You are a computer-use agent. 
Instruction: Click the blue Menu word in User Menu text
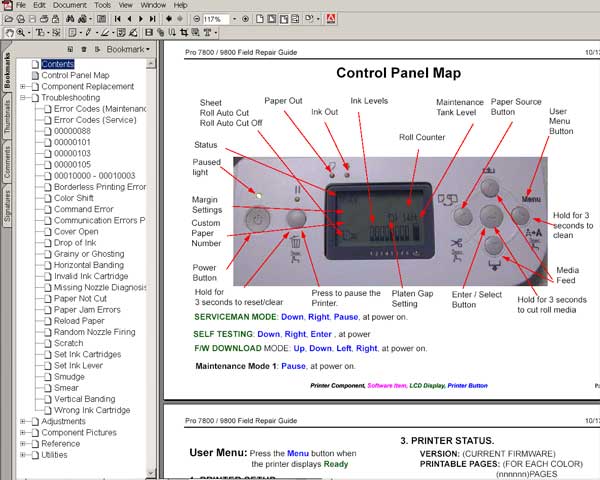coord(298,453)
